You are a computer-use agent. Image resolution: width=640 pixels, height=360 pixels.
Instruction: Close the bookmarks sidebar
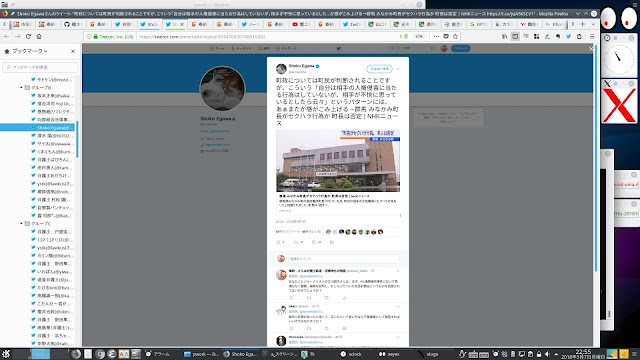[x=73, y=51]
